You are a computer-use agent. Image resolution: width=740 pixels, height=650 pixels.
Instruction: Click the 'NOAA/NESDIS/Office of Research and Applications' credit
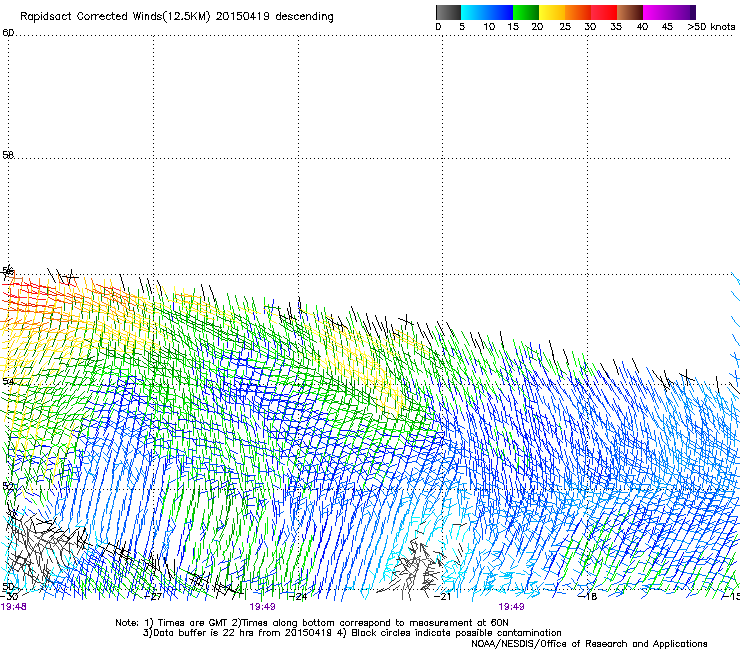point(589,644)
